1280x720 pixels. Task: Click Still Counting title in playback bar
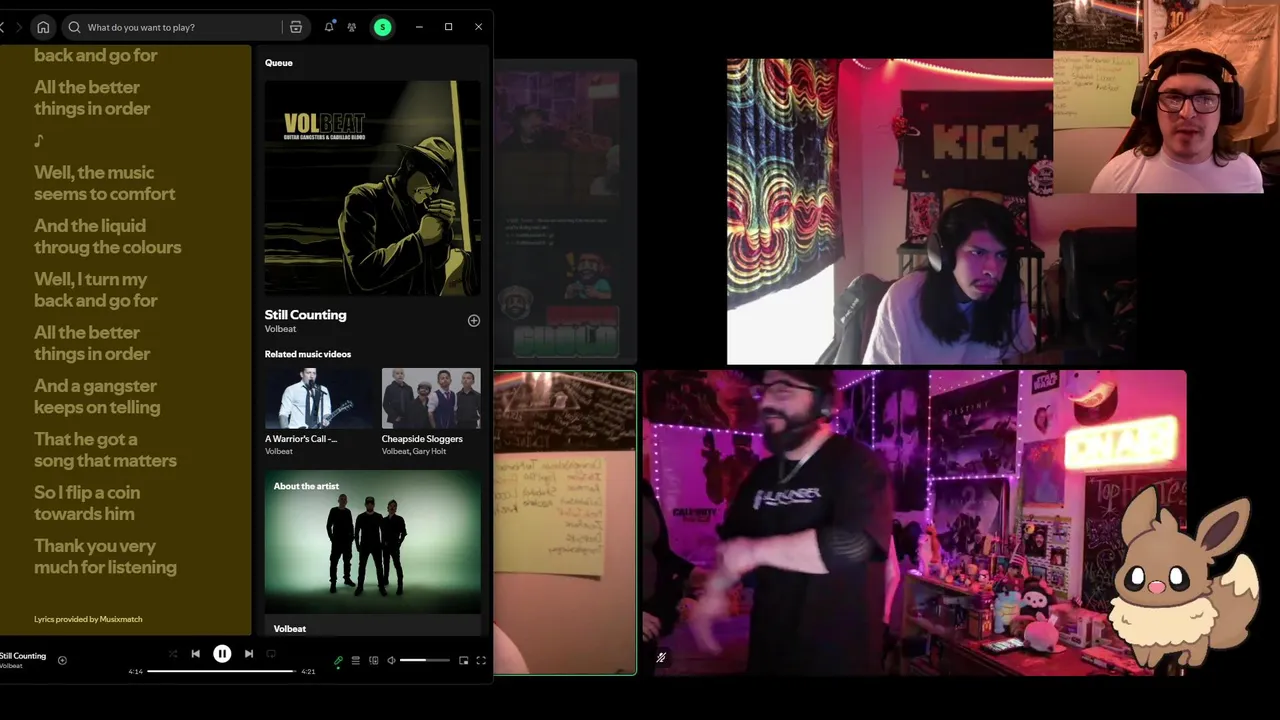pyautogui.click(x=23, y=656)
